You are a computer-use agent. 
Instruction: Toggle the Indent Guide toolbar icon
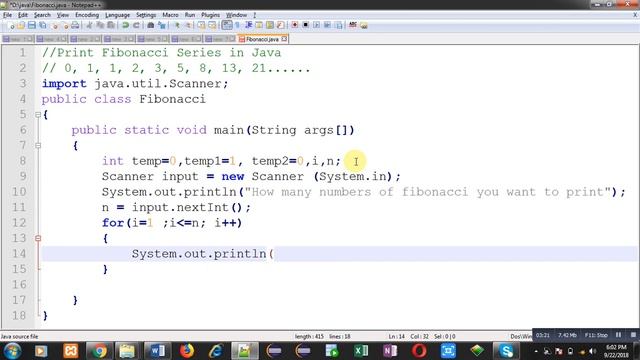[248, 25]
